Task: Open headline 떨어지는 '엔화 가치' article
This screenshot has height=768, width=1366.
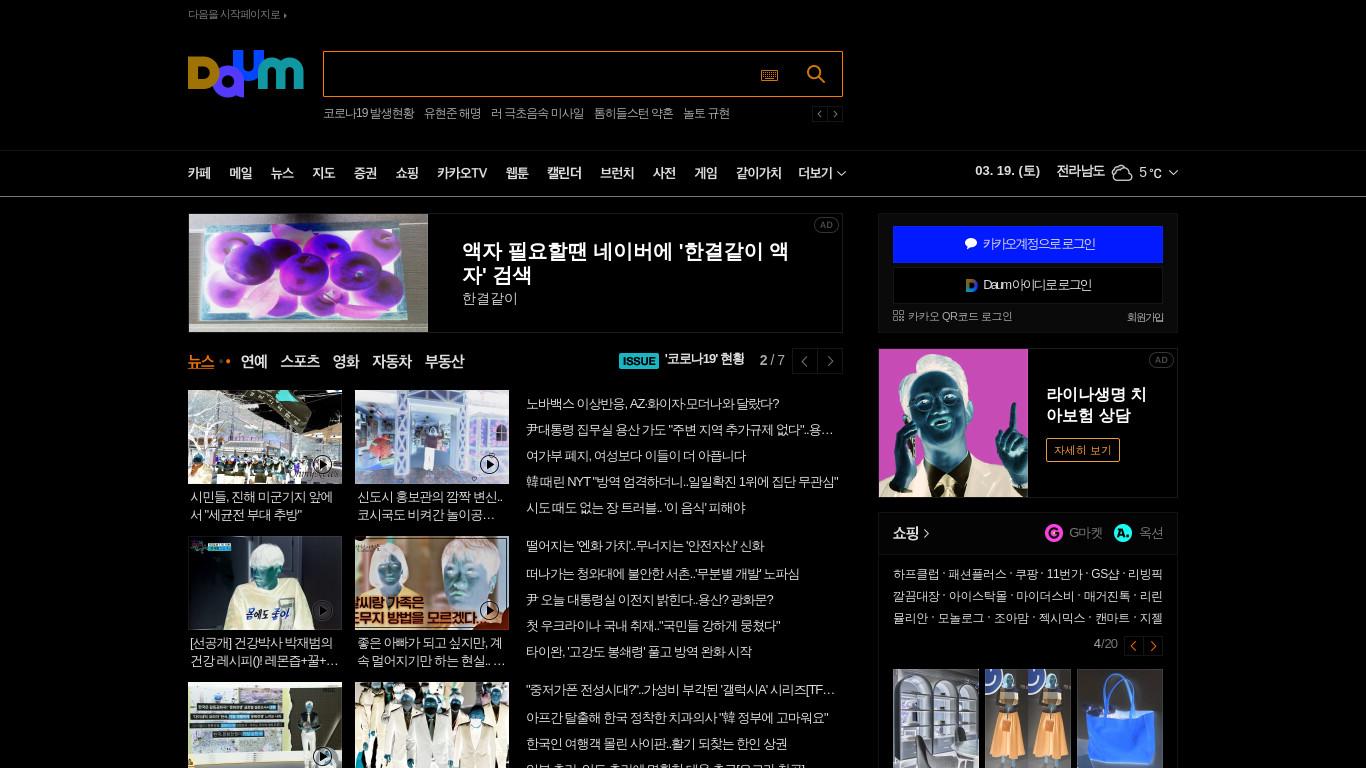Action: [645, 546]
